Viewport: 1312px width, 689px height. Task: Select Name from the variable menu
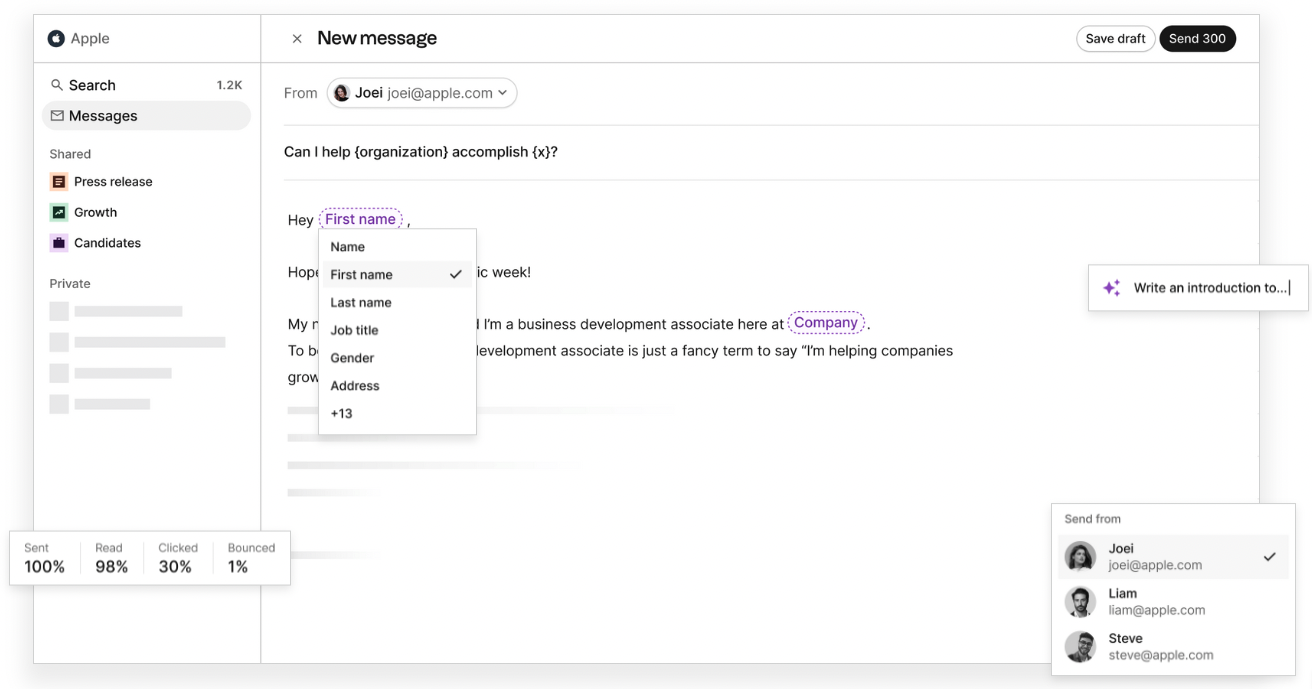coord(397,247)
